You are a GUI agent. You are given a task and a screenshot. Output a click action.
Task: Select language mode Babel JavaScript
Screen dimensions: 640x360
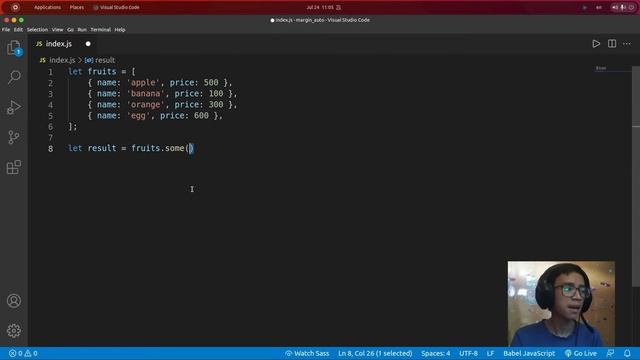pos(529,353)
